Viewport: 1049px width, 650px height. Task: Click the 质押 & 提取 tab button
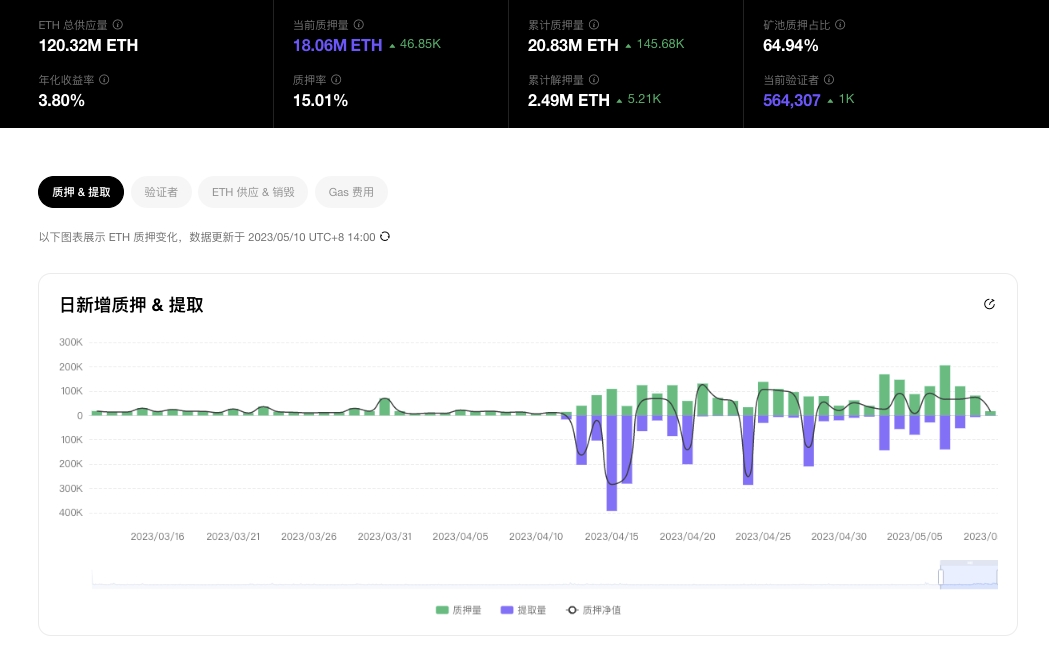(x=81, y=192)
